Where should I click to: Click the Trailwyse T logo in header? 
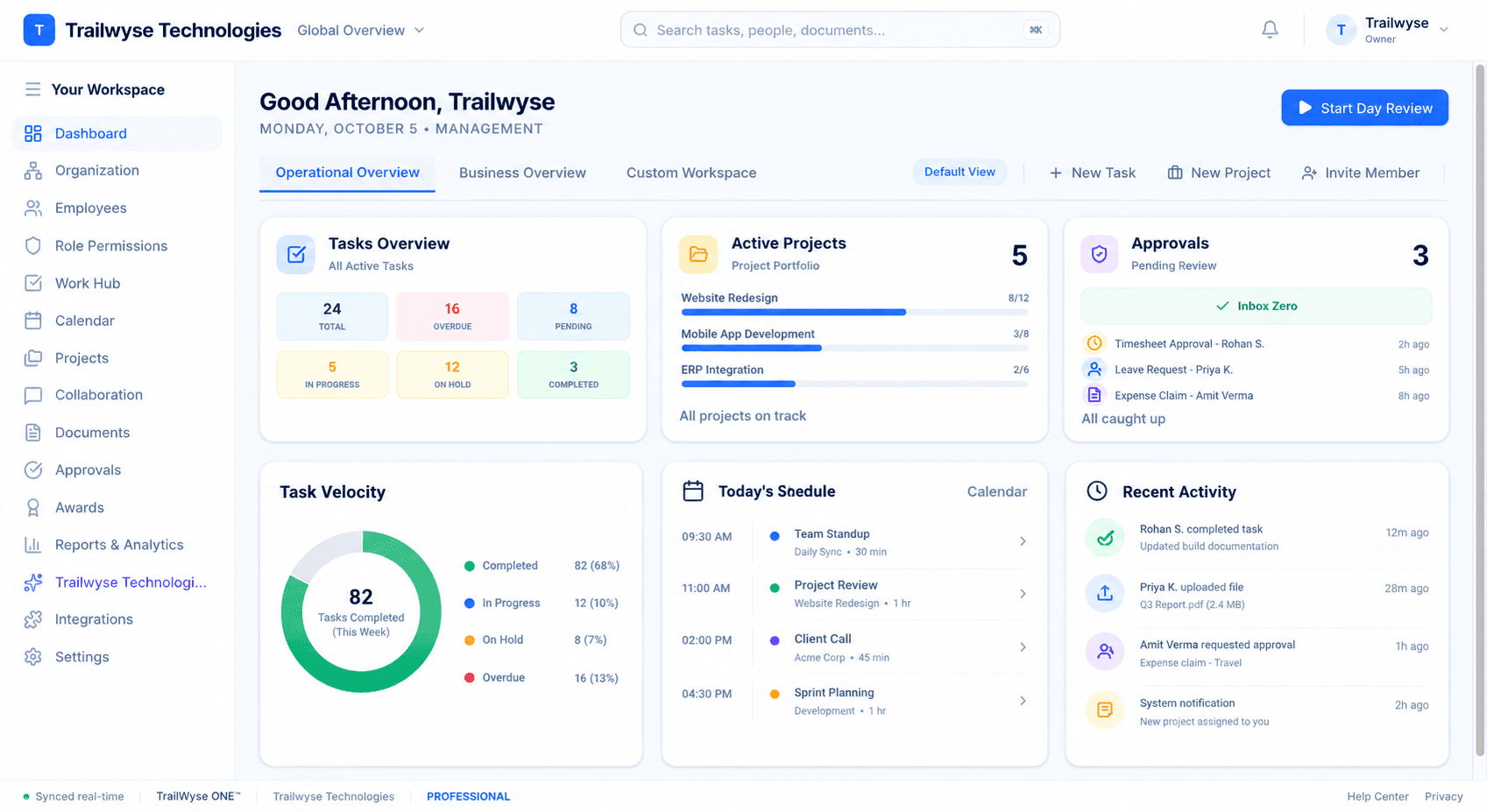point(39,30)
